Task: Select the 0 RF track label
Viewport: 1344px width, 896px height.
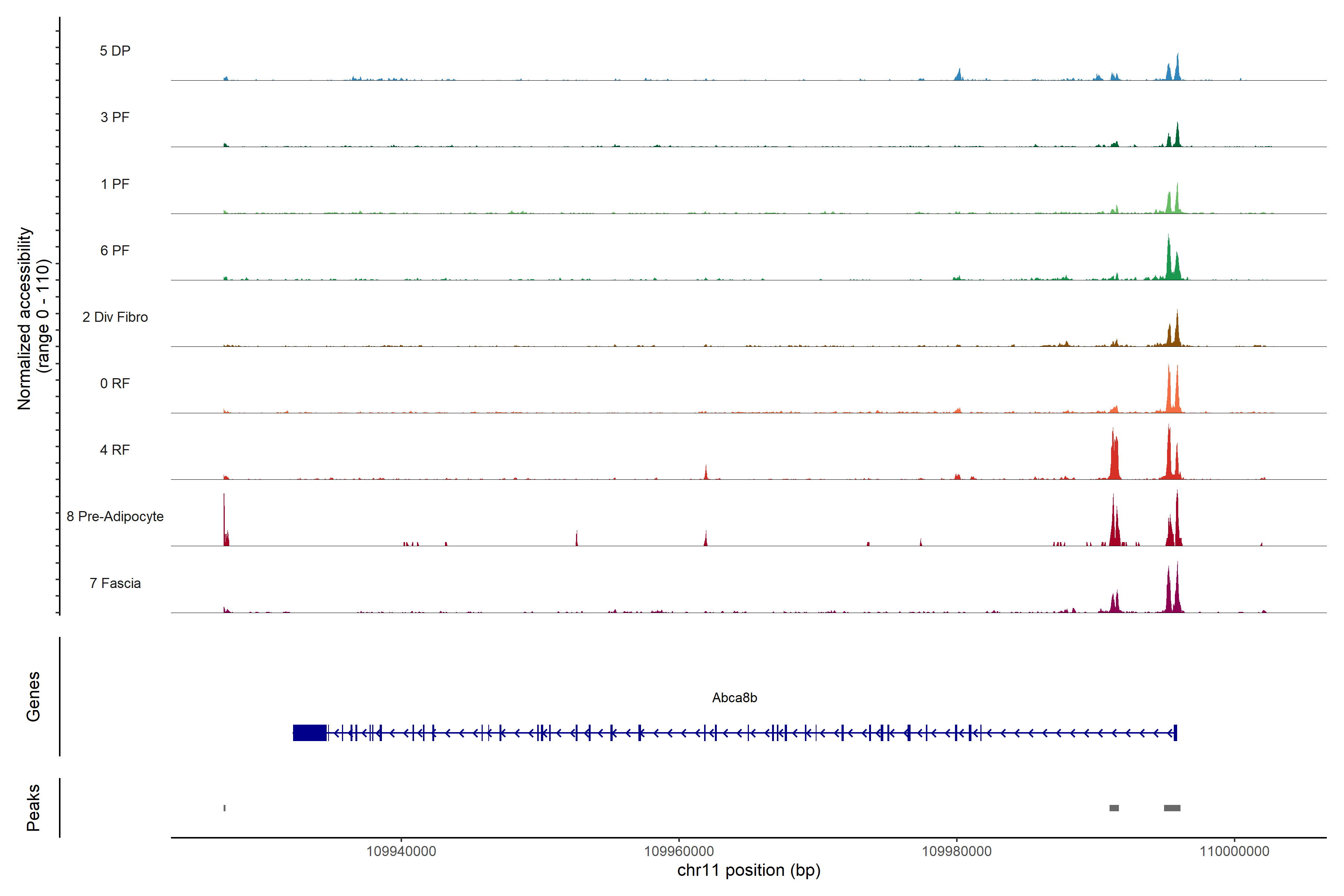Action: point(115,383)
